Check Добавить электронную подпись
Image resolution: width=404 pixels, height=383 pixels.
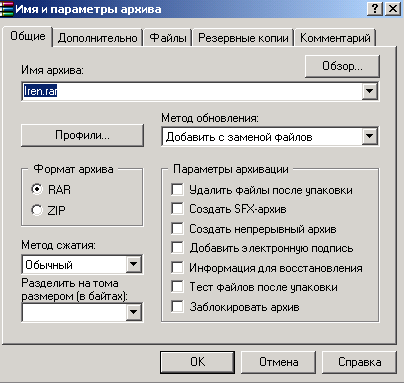tap(177, 248)
